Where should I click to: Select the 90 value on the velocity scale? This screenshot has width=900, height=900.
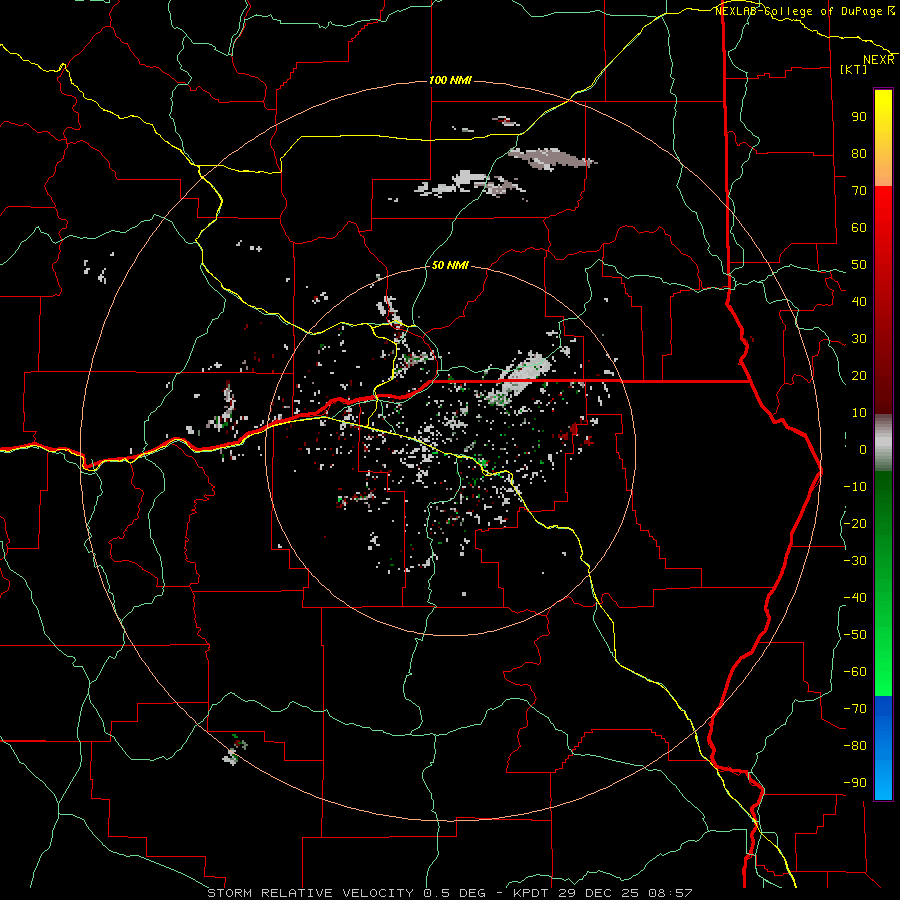coord(859,117)
